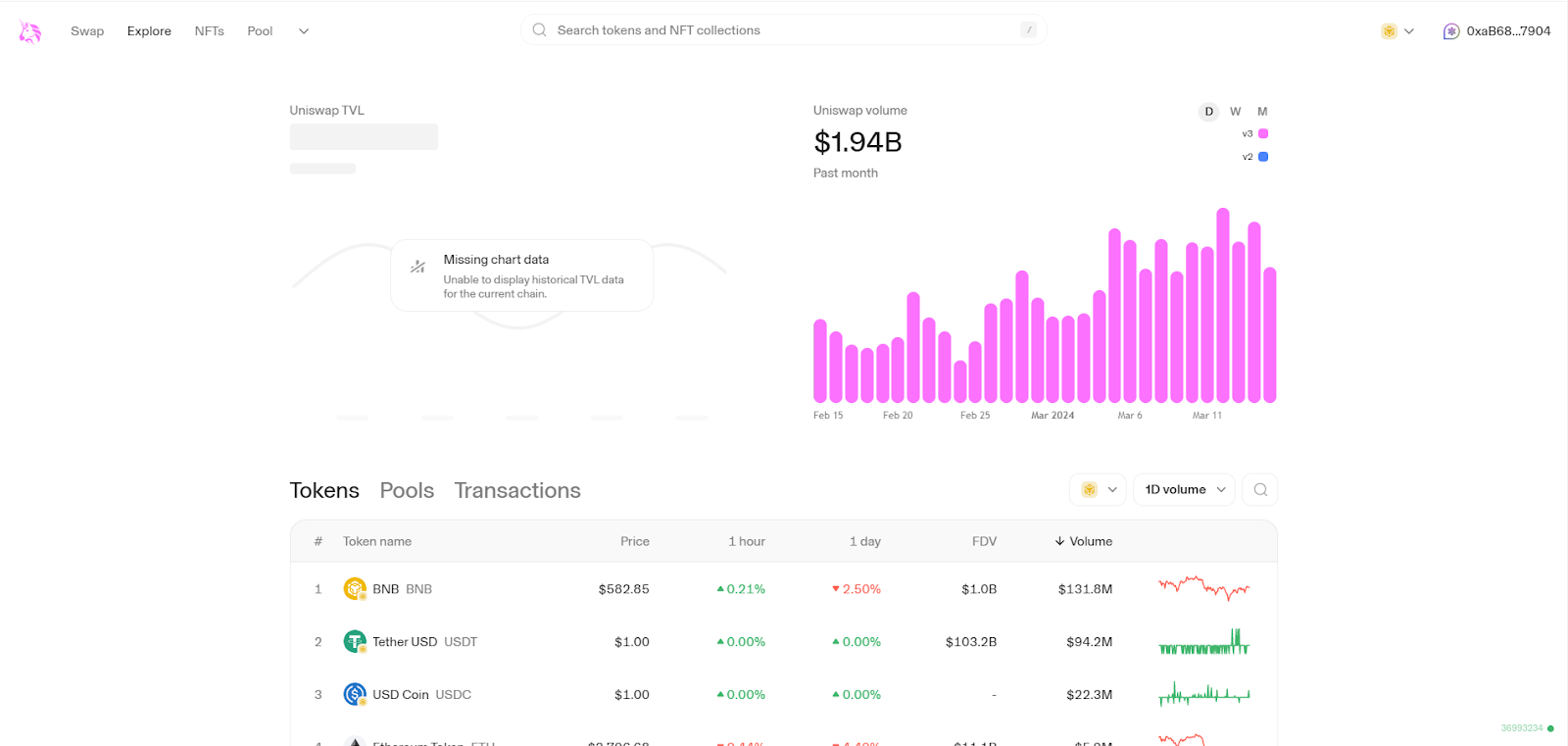This screenshot has height=746, width=1568.
Task: Click BNB volume $131.8M
Action: tap(1085, 589)
